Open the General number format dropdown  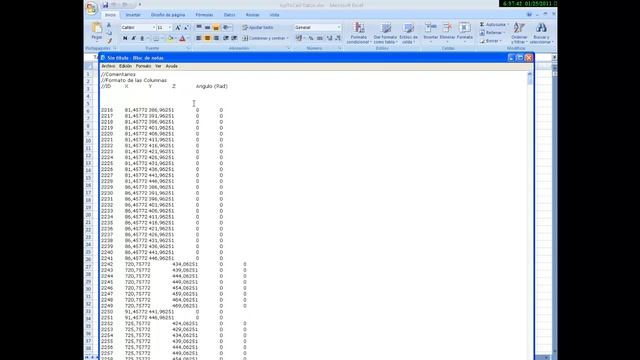coord(339,27)
